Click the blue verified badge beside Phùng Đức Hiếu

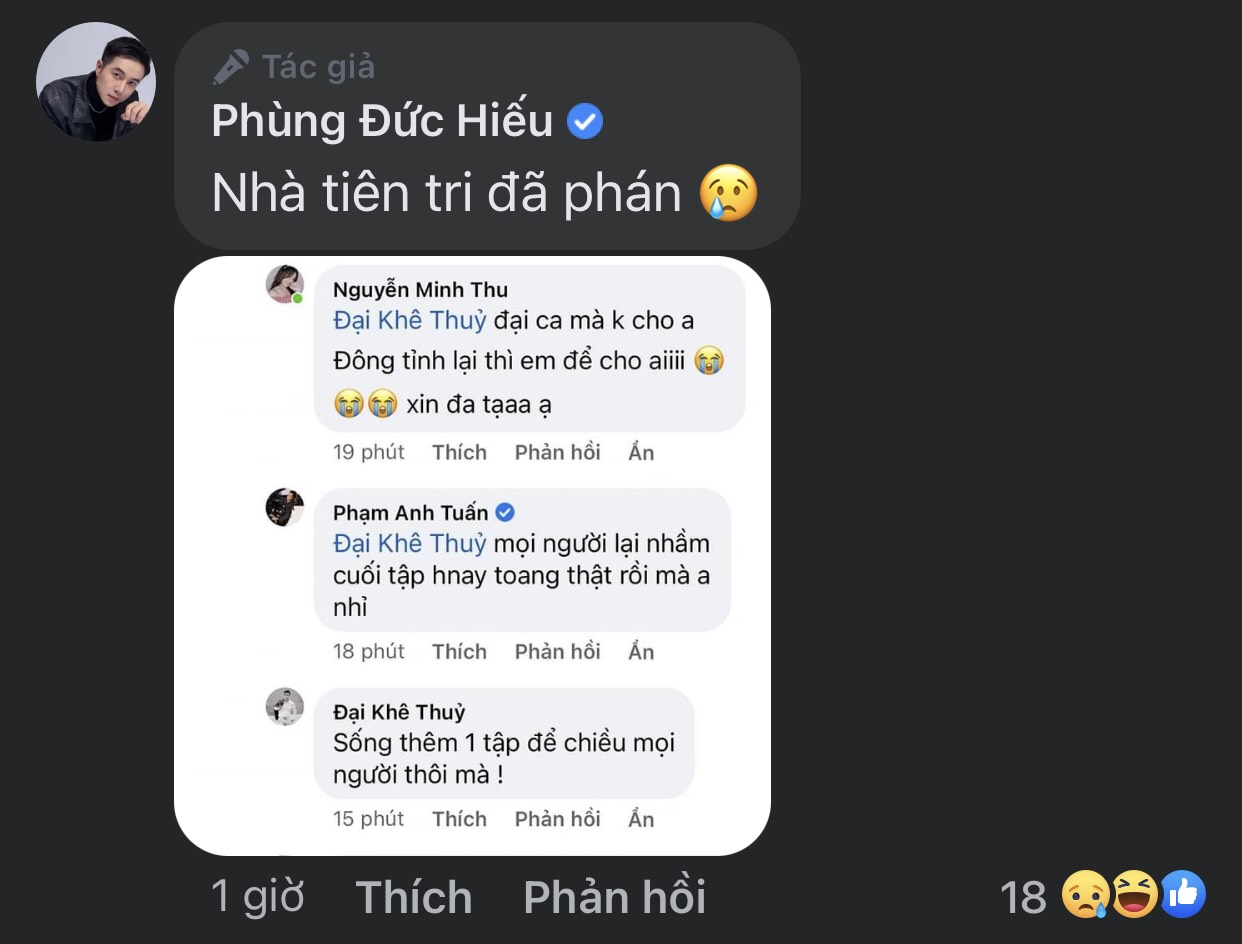(x=585, y=122)
